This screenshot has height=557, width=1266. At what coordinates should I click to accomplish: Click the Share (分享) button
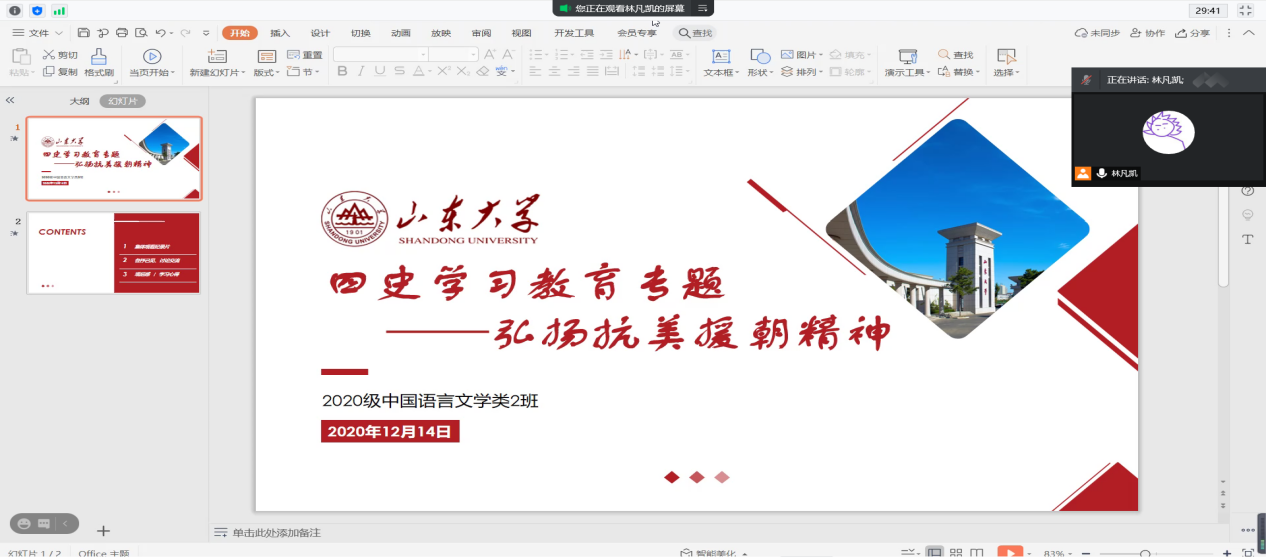click(1192, 33)
